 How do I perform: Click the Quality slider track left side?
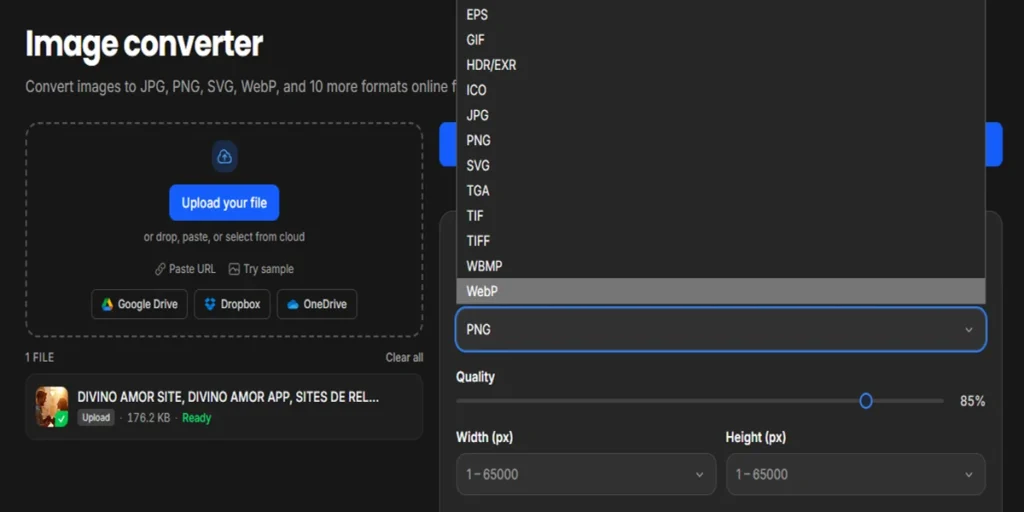658,401
